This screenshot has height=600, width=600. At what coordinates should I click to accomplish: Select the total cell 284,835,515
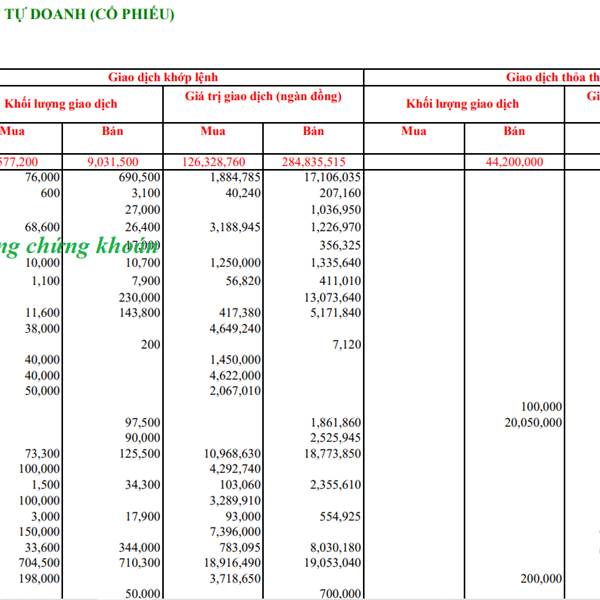(x=314, y=162)
